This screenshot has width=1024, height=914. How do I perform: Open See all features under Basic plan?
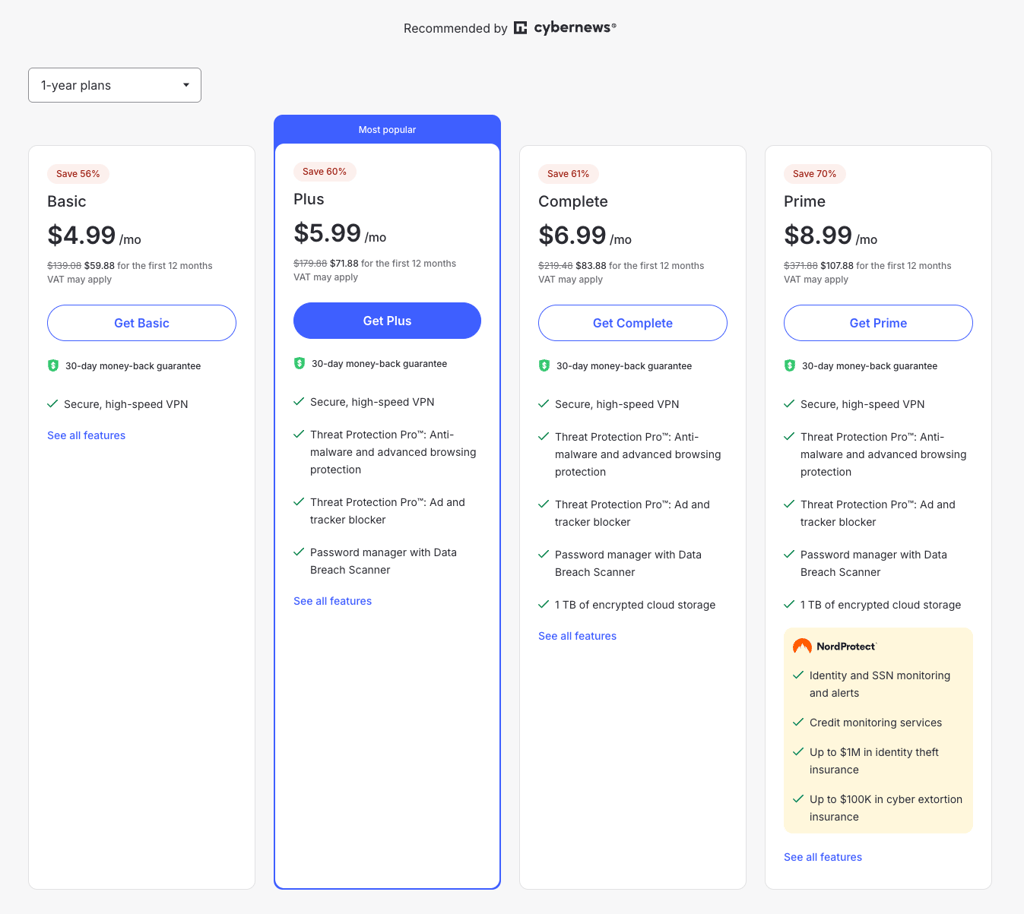point(86,435)
